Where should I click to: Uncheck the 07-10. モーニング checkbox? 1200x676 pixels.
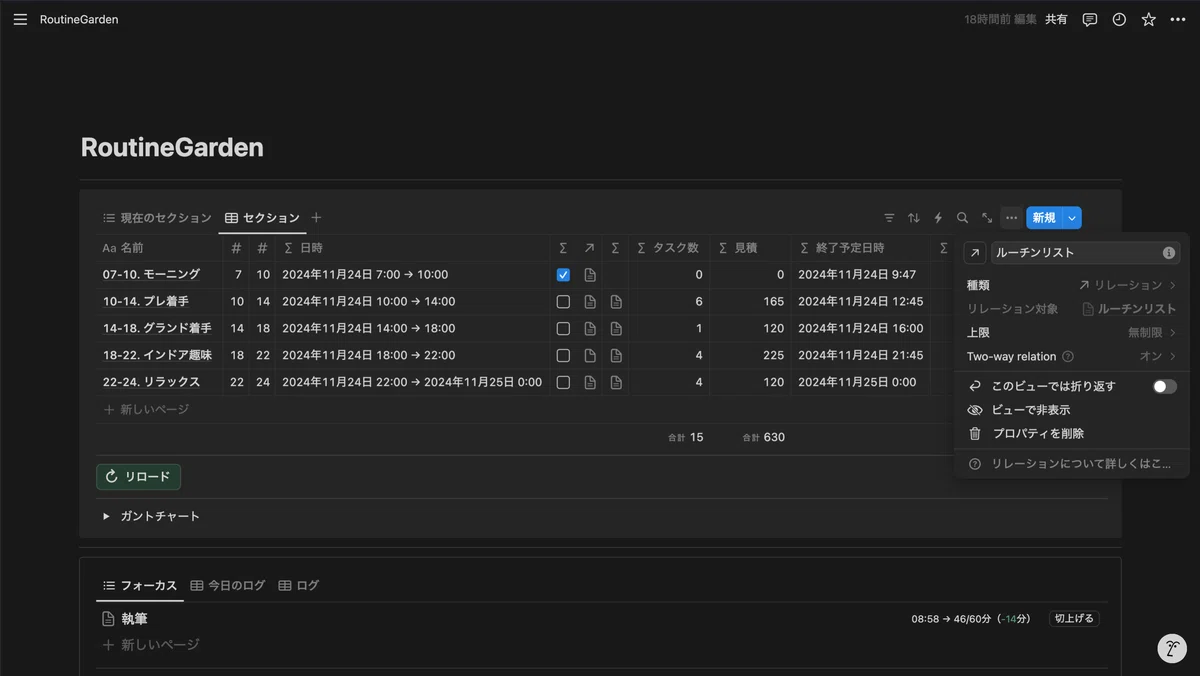[563, 274]
